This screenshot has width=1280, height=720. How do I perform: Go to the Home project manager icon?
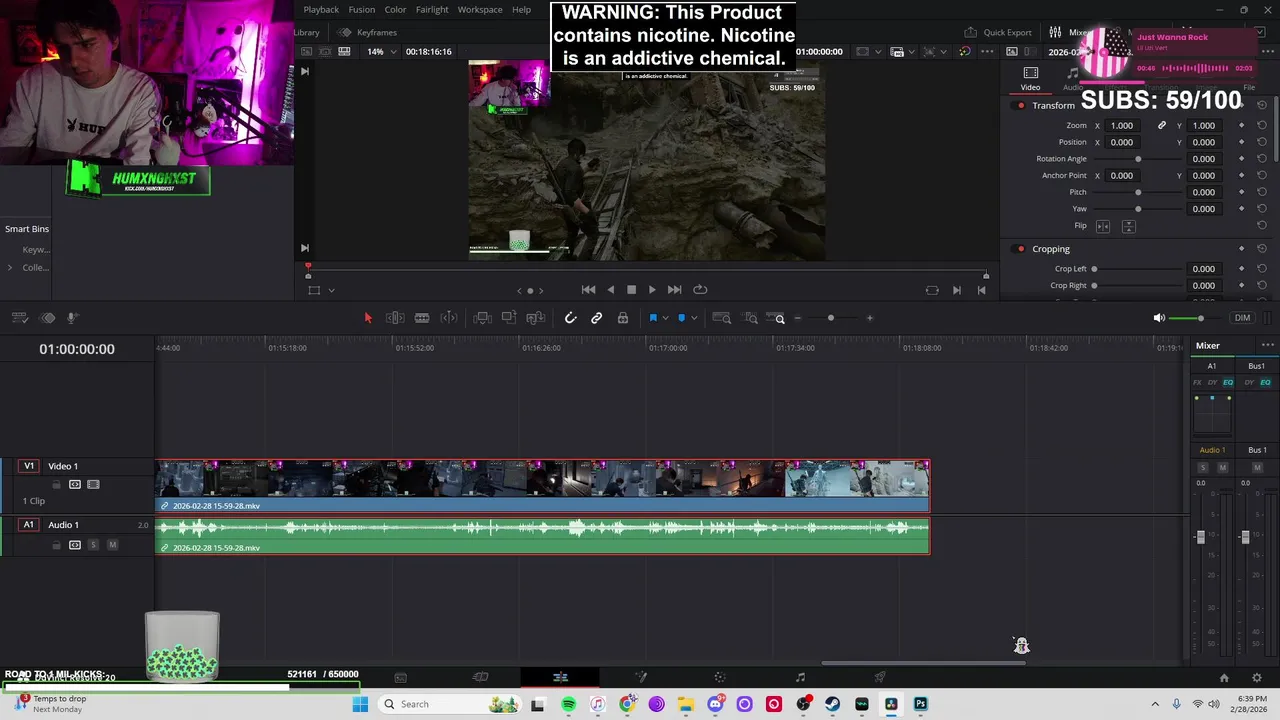1223,677
